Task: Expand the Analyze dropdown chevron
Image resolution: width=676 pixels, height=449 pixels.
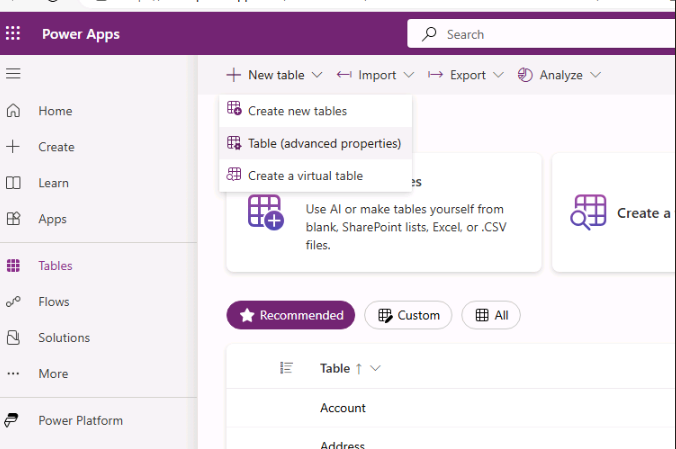Action: (x=595, y=75)
